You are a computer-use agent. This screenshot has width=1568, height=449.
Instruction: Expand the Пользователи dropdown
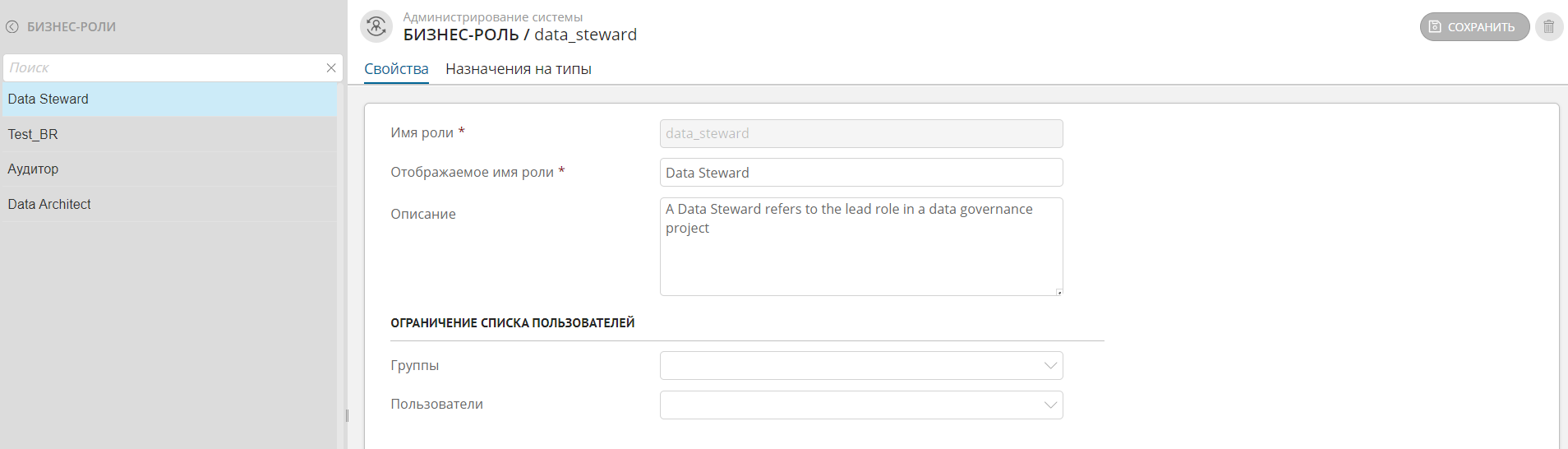1049,405
